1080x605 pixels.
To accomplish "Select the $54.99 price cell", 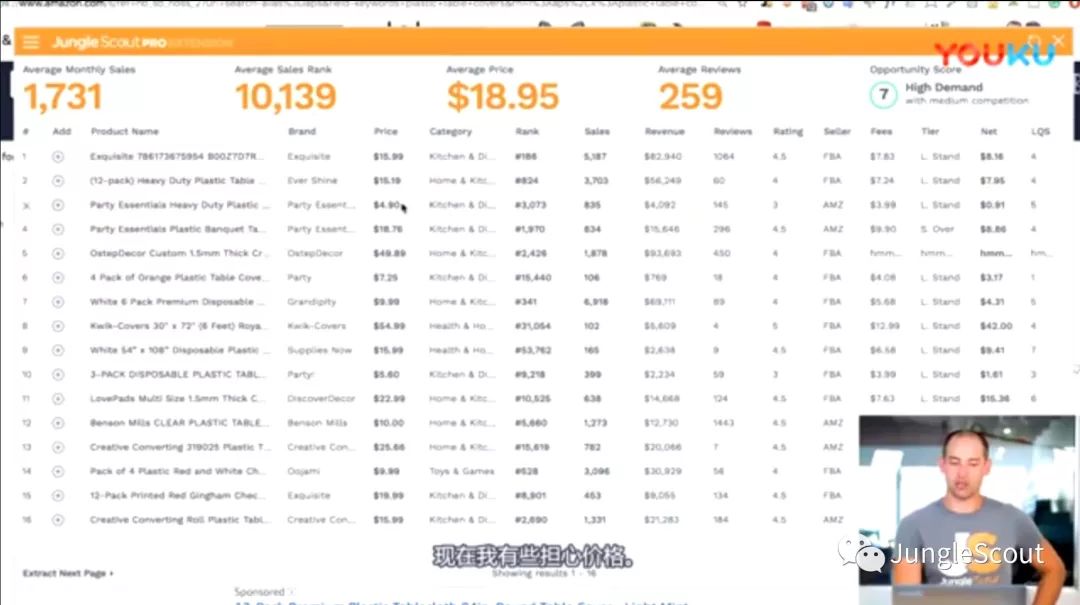I will [x=389, y=326].
